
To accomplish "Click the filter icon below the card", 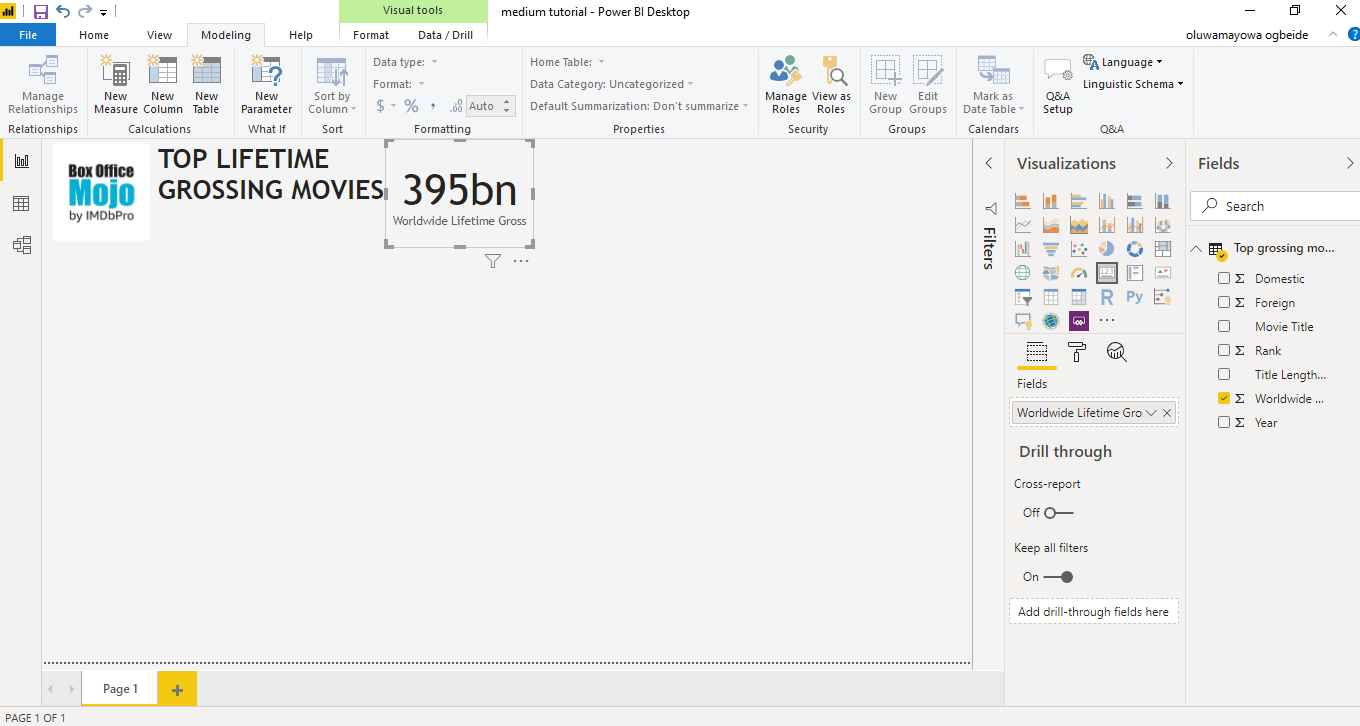I will point(492,261).
